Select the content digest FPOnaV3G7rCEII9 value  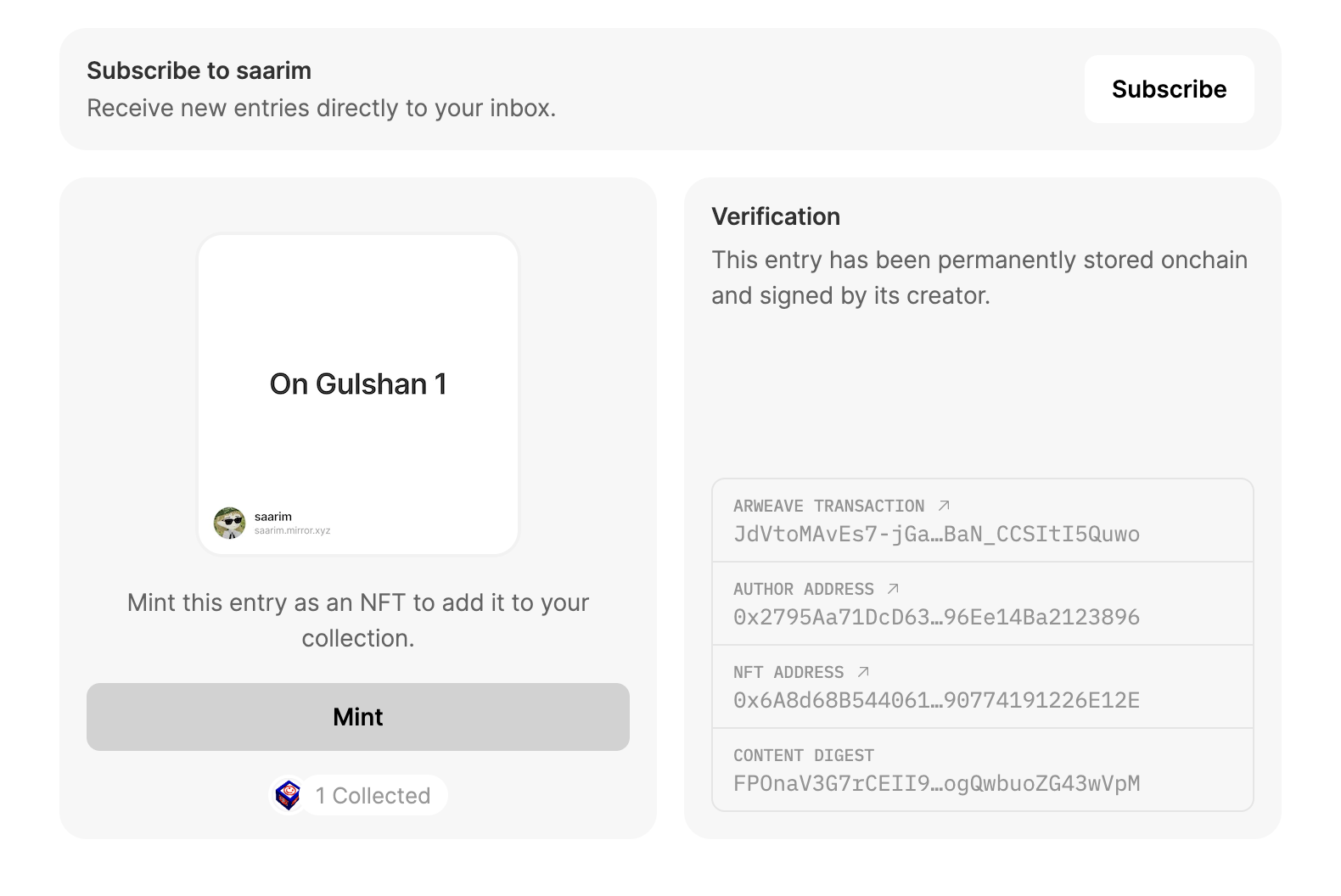pyautogui.click(x=936, y=783)
